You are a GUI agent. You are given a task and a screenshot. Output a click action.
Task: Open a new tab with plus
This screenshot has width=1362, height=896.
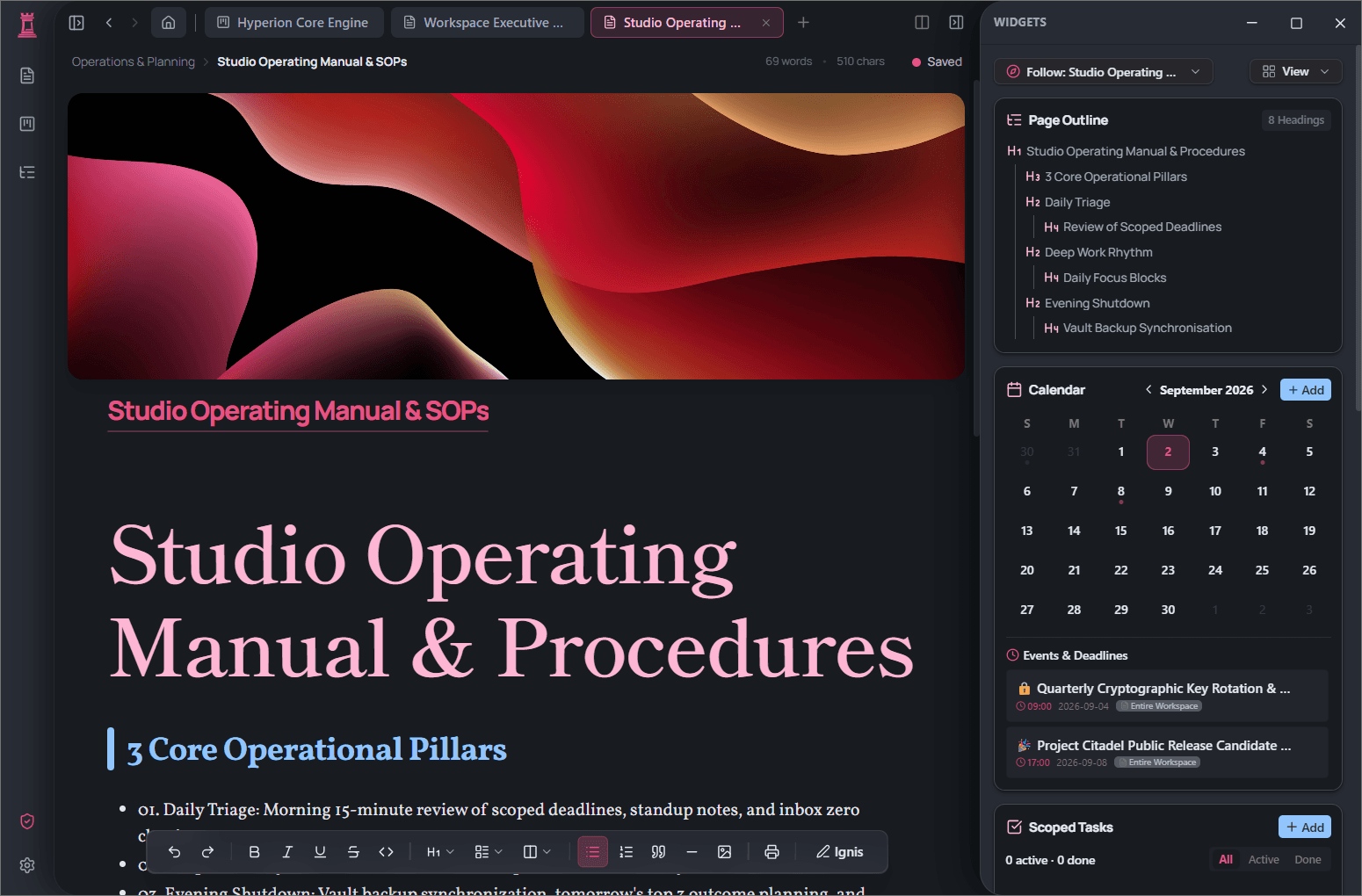[803, 23]
